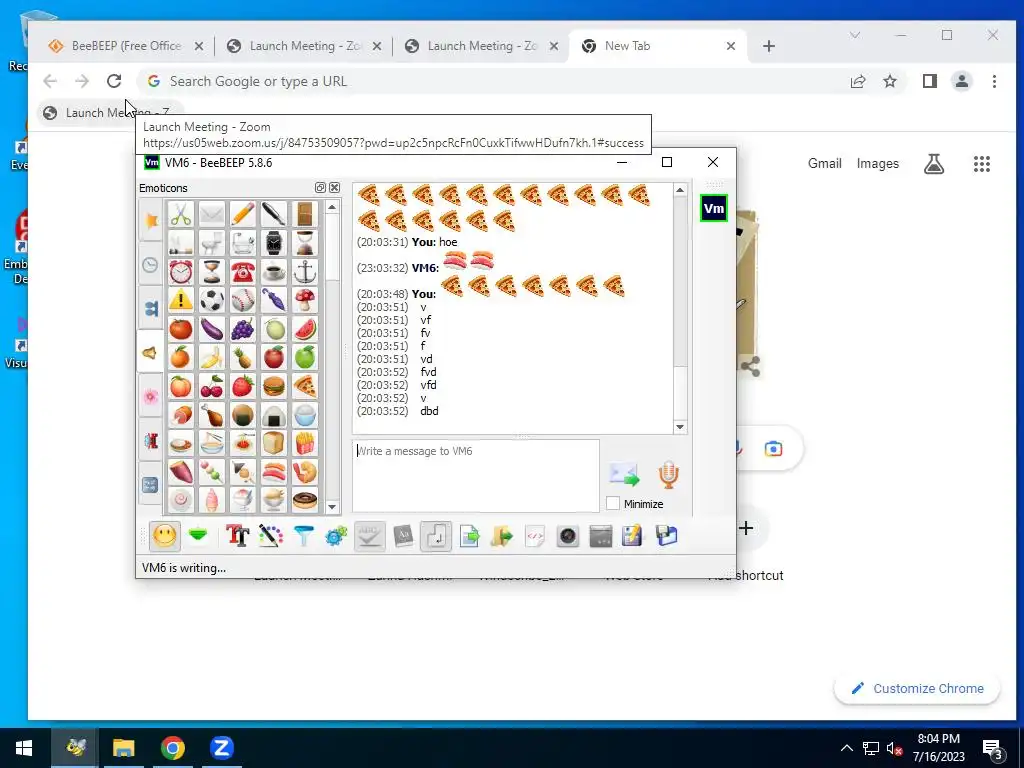Viewport: 1024px width, 768px height.
Task: Open font selection with the TT icon
Action: coord(237,536)
